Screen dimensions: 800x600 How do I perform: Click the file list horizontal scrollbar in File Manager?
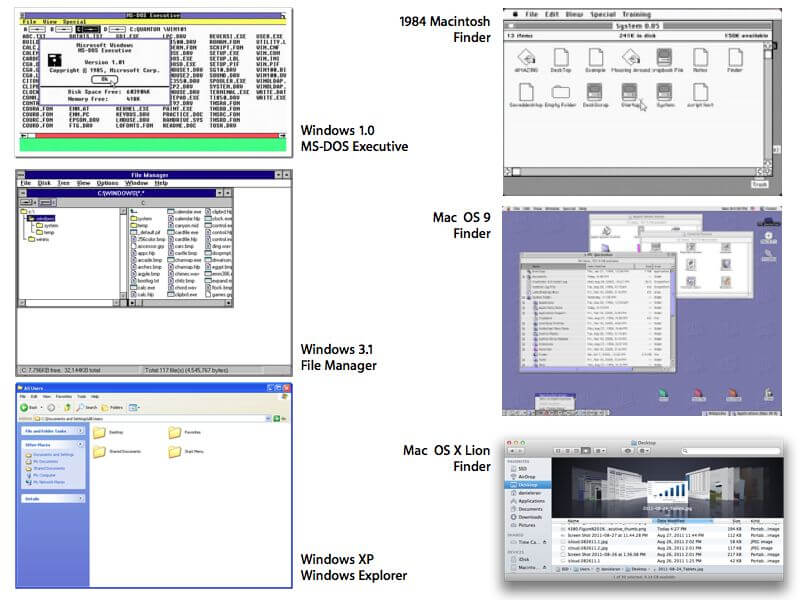(x=180, y=303)
